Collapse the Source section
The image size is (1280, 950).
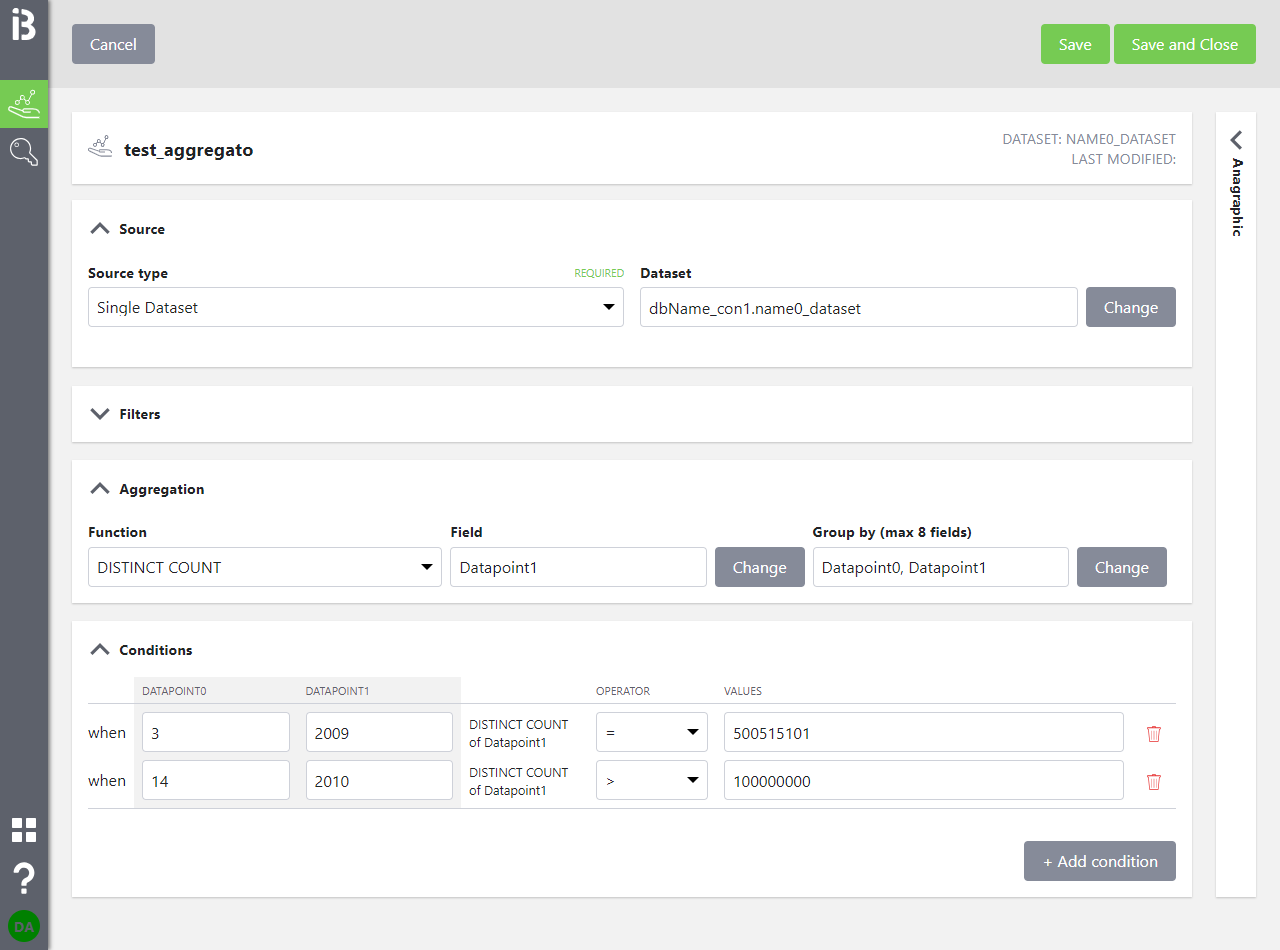click(99, 229)
